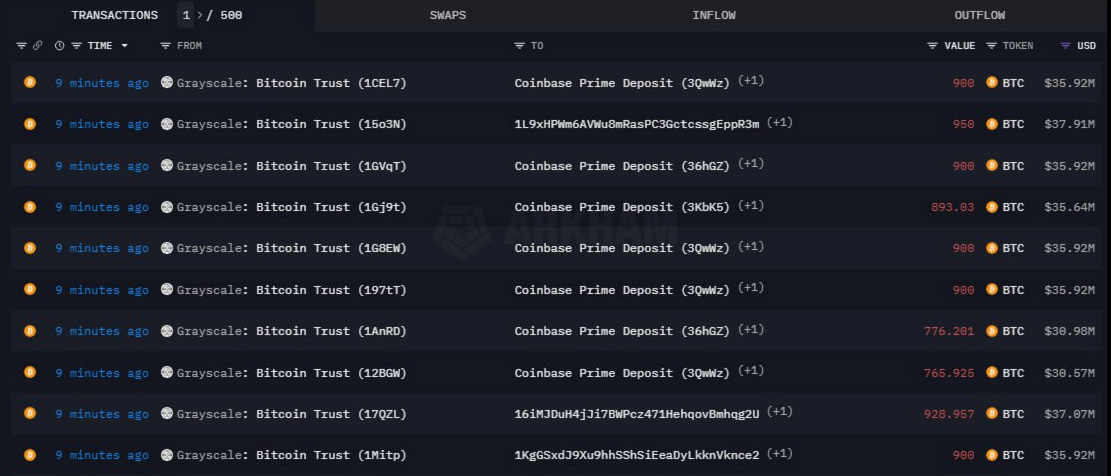Click the 9 minutes ago link in 1CEL7 row

(102, 83)
